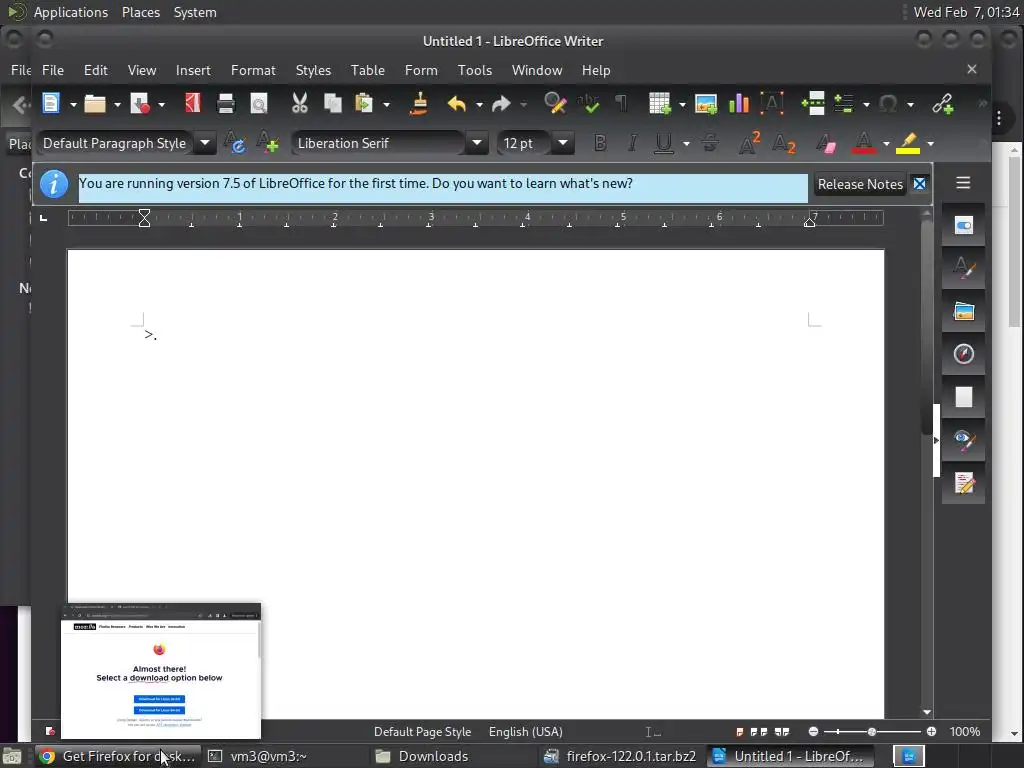Insert an image

click(x=706, y=103)
